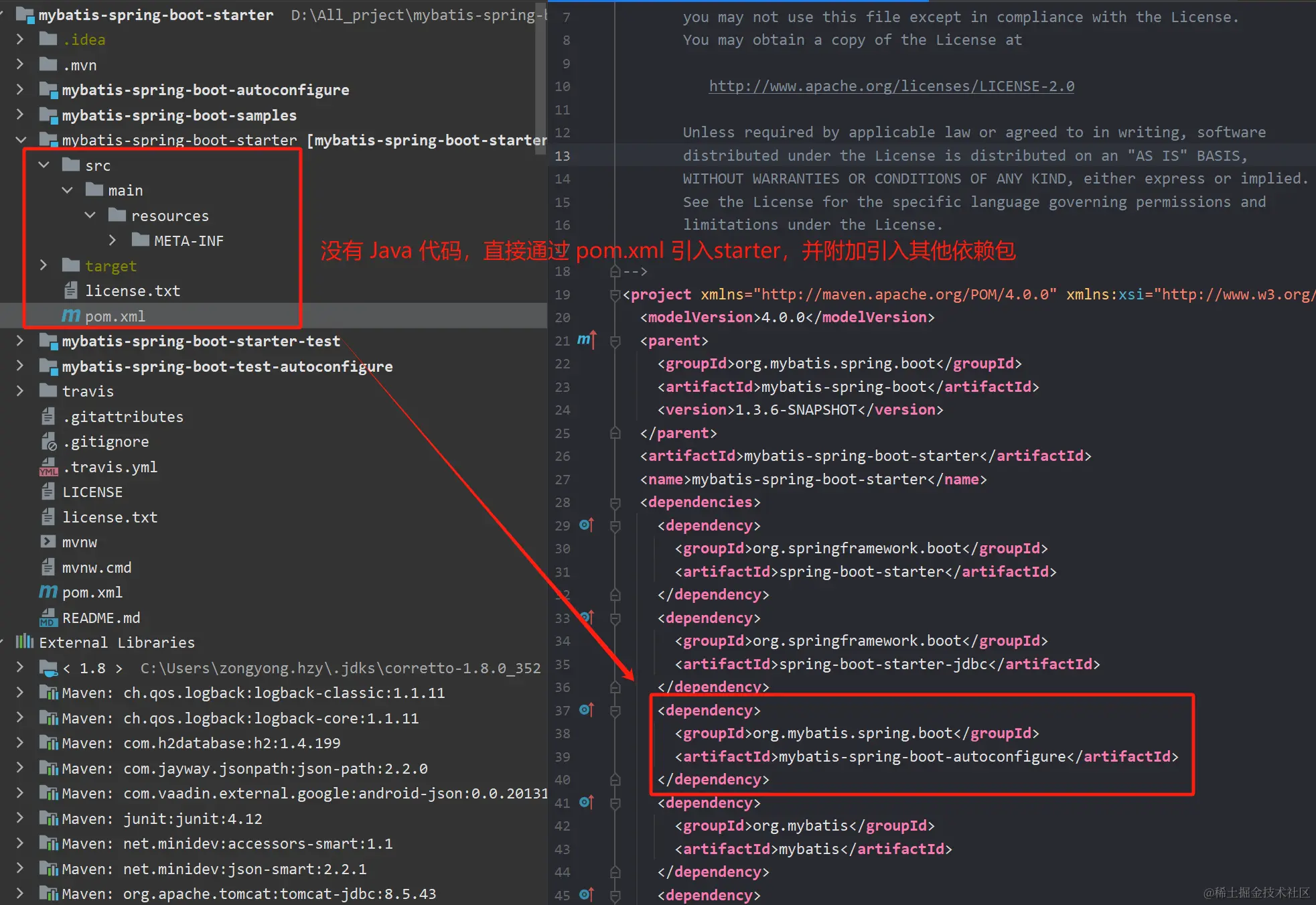1316x905 pixels.
Task: Expand mybatis-spring-boot-test-autoconfigure module
Action: pyautogui.click(x=20, y=366)
